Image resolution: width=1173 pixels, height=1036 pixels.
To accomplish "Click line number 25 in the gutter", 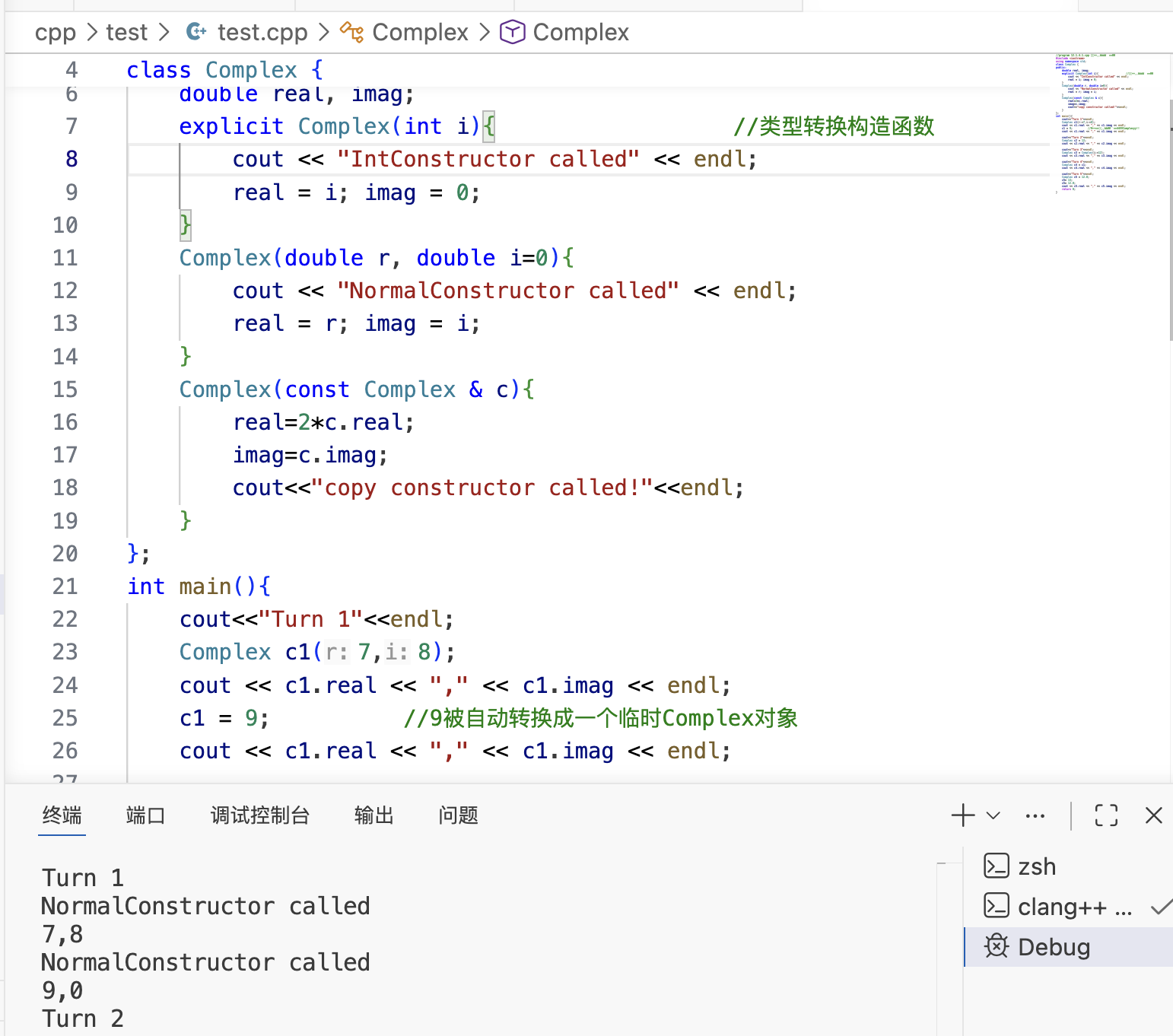I will pos(65,717).
